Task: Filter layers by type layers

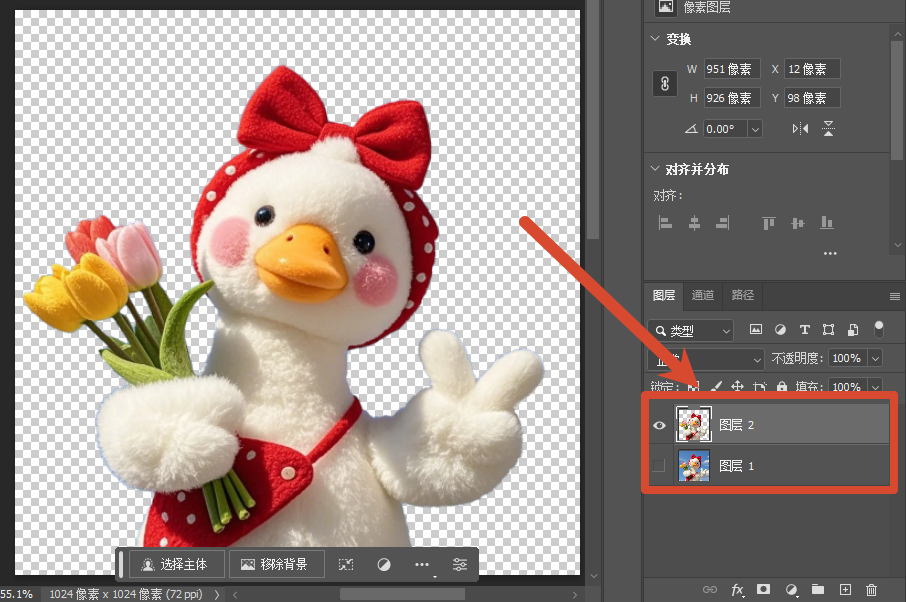Action: pyautogui.click(x=804, y=329)
